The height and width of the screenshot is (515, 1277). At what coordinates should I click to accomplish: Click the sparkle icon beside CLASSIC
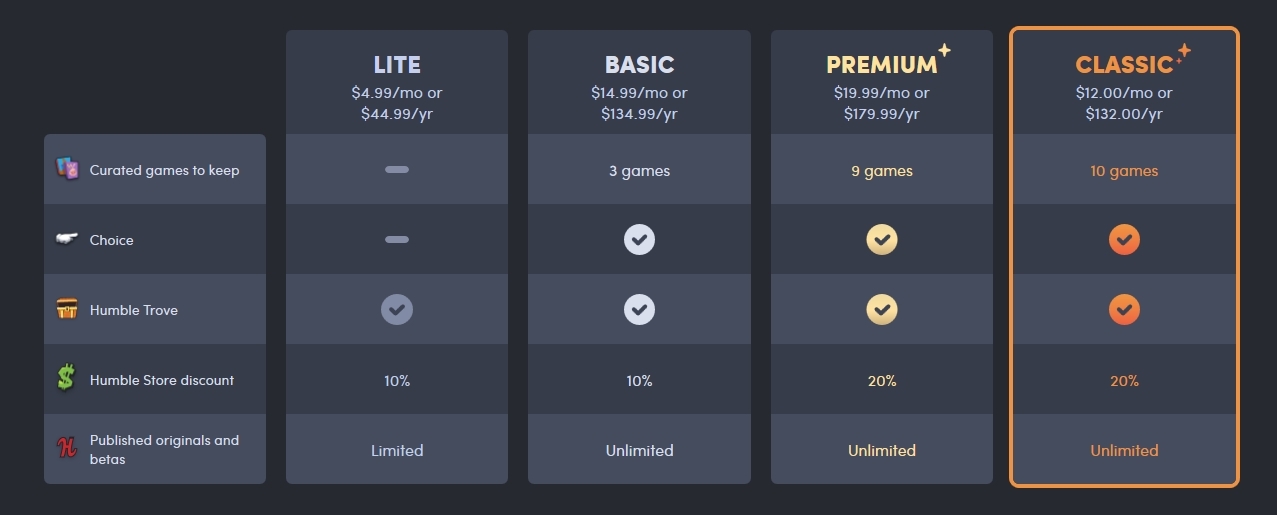tap(1183, 52)
